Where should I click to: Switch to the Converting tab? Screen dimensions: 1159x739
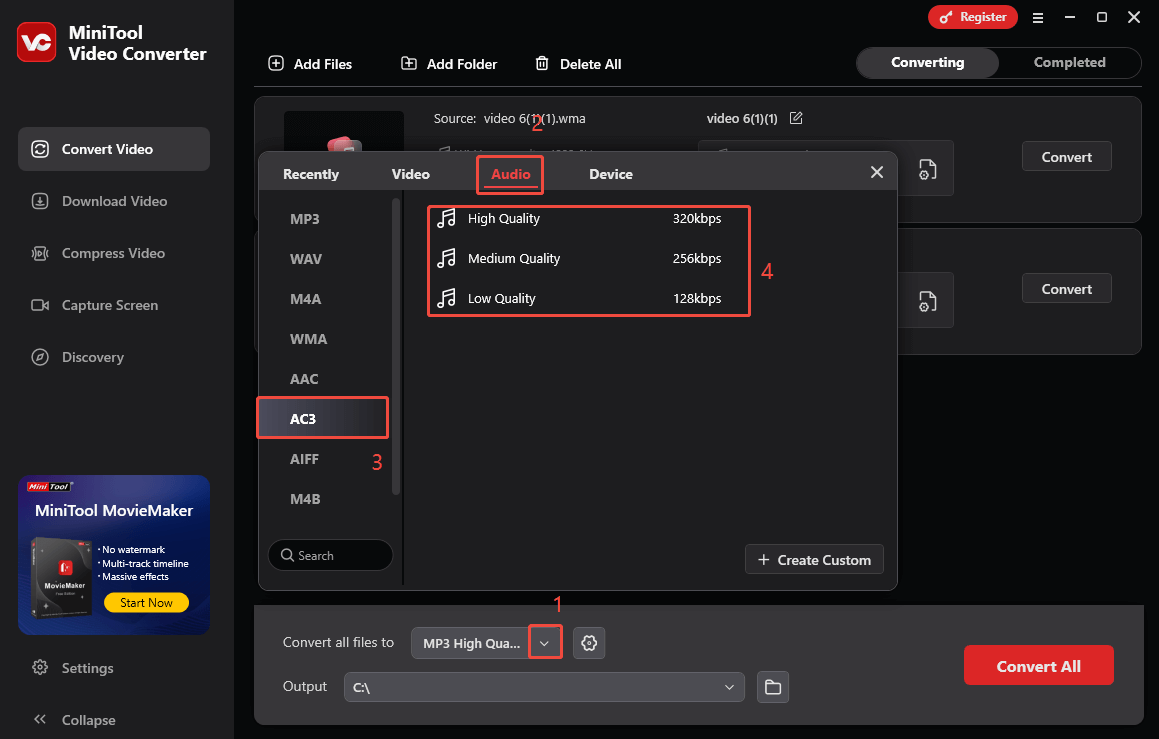coord(928,63)
